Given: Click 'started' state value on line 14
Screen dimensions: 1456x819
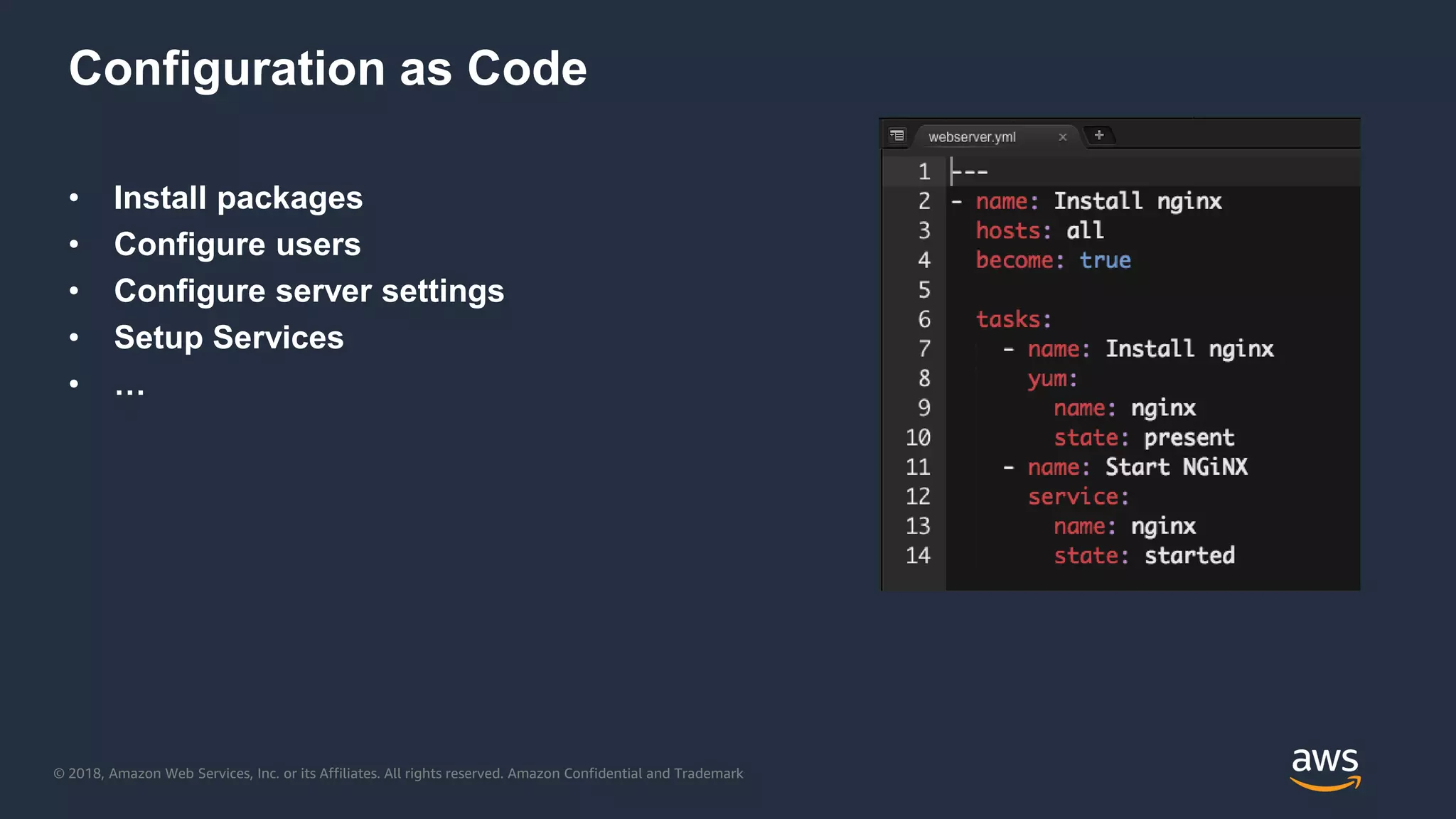Looking at the screenshot, I should click(1189, 555).
